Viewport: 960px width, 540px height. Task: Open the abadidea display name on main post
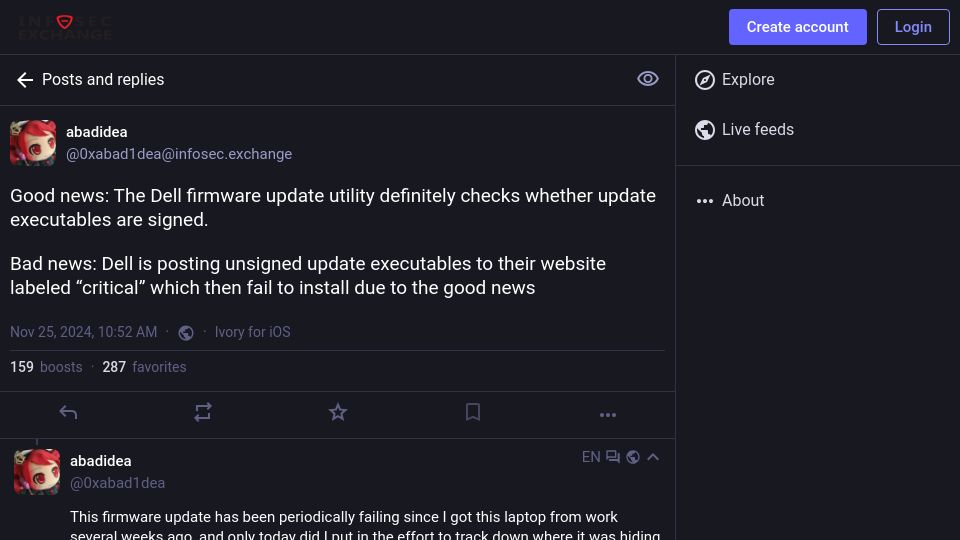(x=97, y=132)
